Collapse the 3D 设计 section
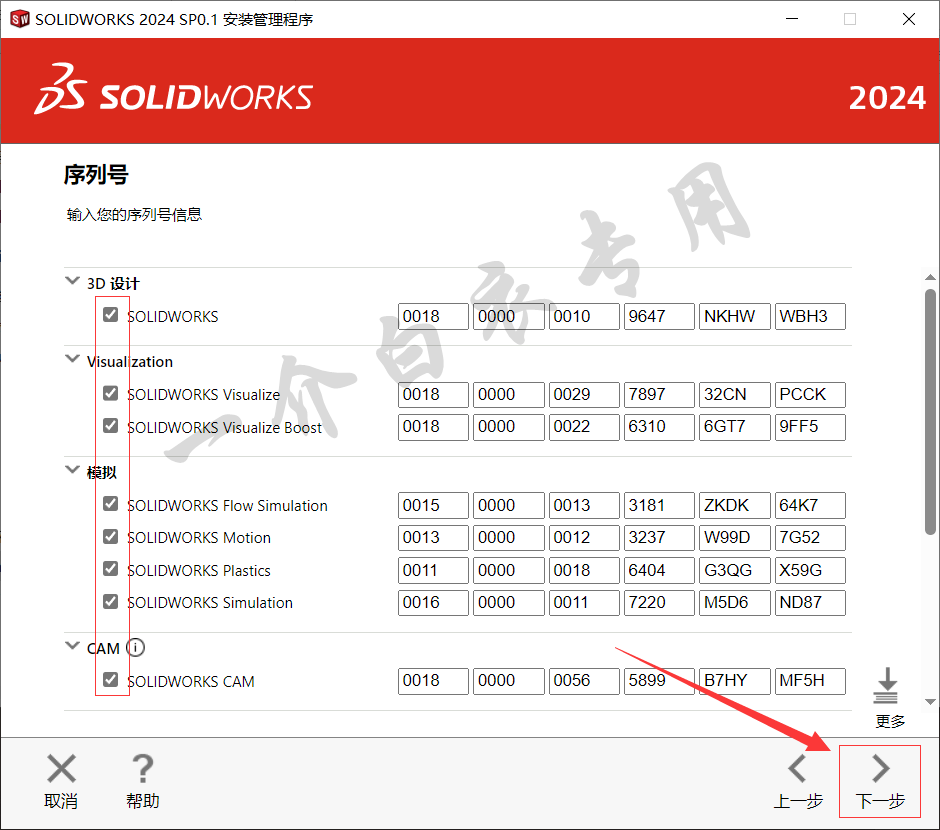 coord(72,282)
